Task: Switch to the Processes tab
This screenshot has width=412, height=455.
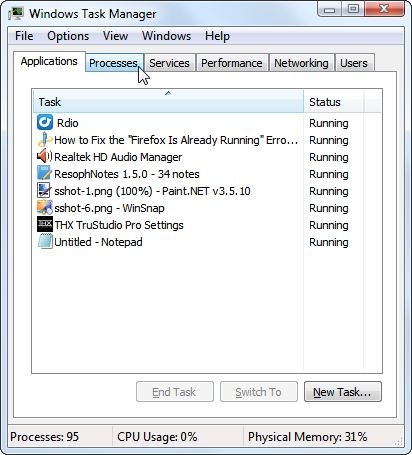Action: pyautogui.click(x=114, y=63)
